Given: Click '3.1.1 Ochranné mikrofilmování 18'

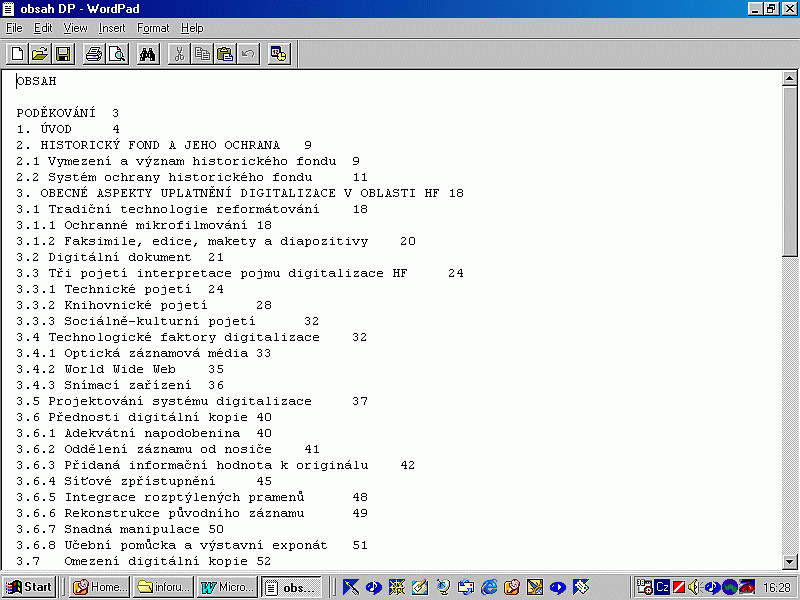Looking at the screenshot, I should click(x=144, y=225).
